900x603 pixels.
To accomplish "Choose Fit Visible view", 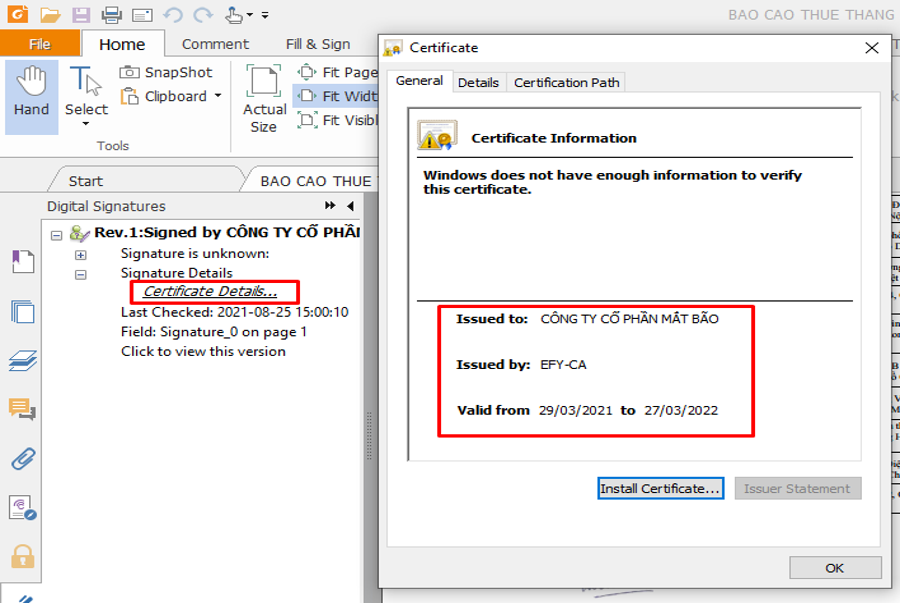I will tap(338, 120).
